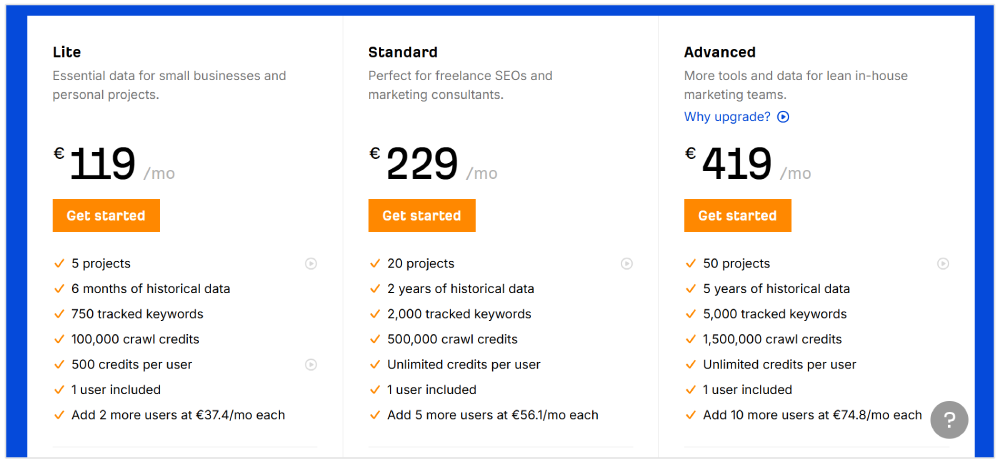The height and width of the screenshot is (463, 1000).
Task: Click the play icon beside 50 projects
Action: pos(943,264)
